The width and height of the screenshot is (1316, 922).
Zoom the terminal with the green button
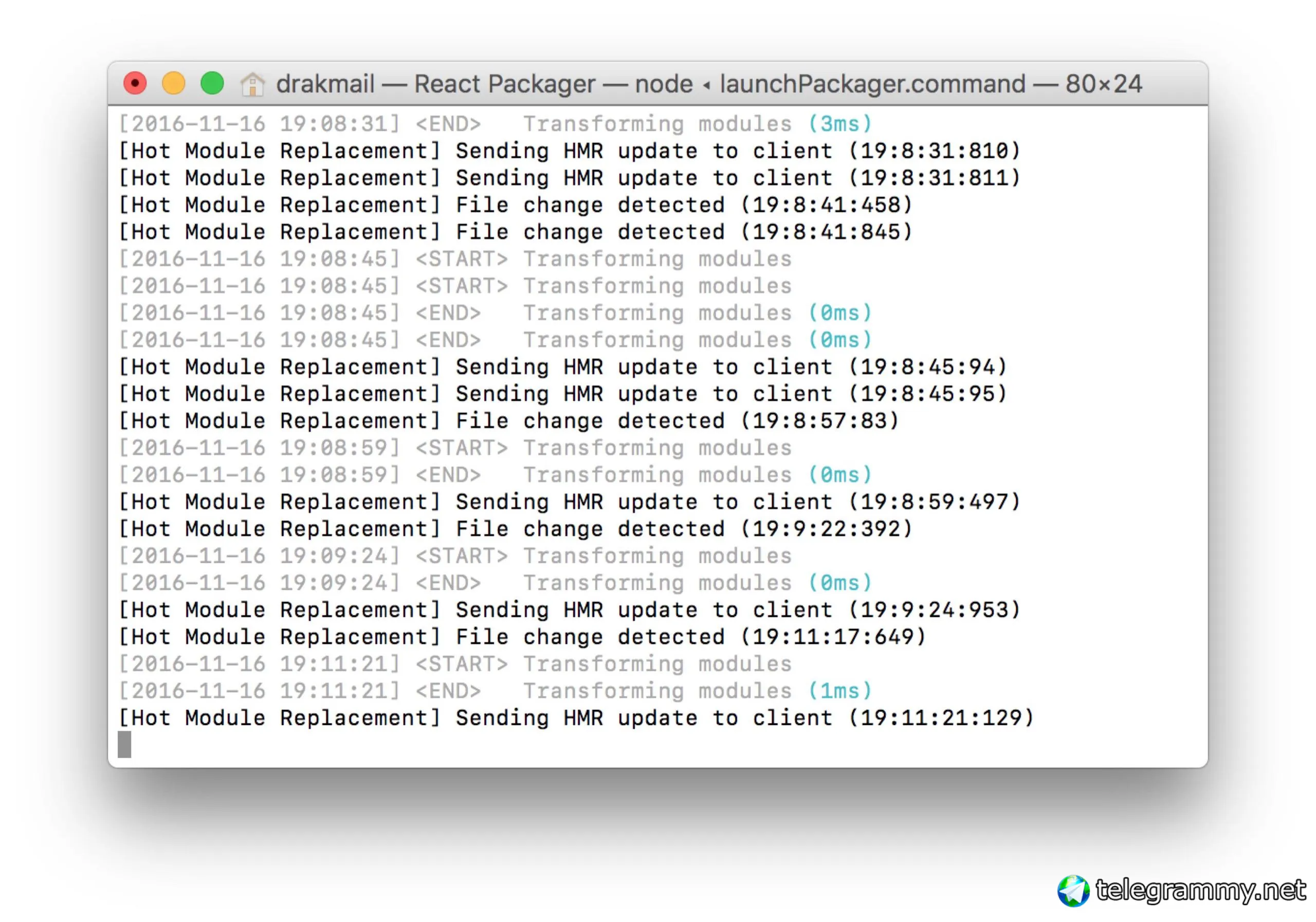[x=212, y=84]
